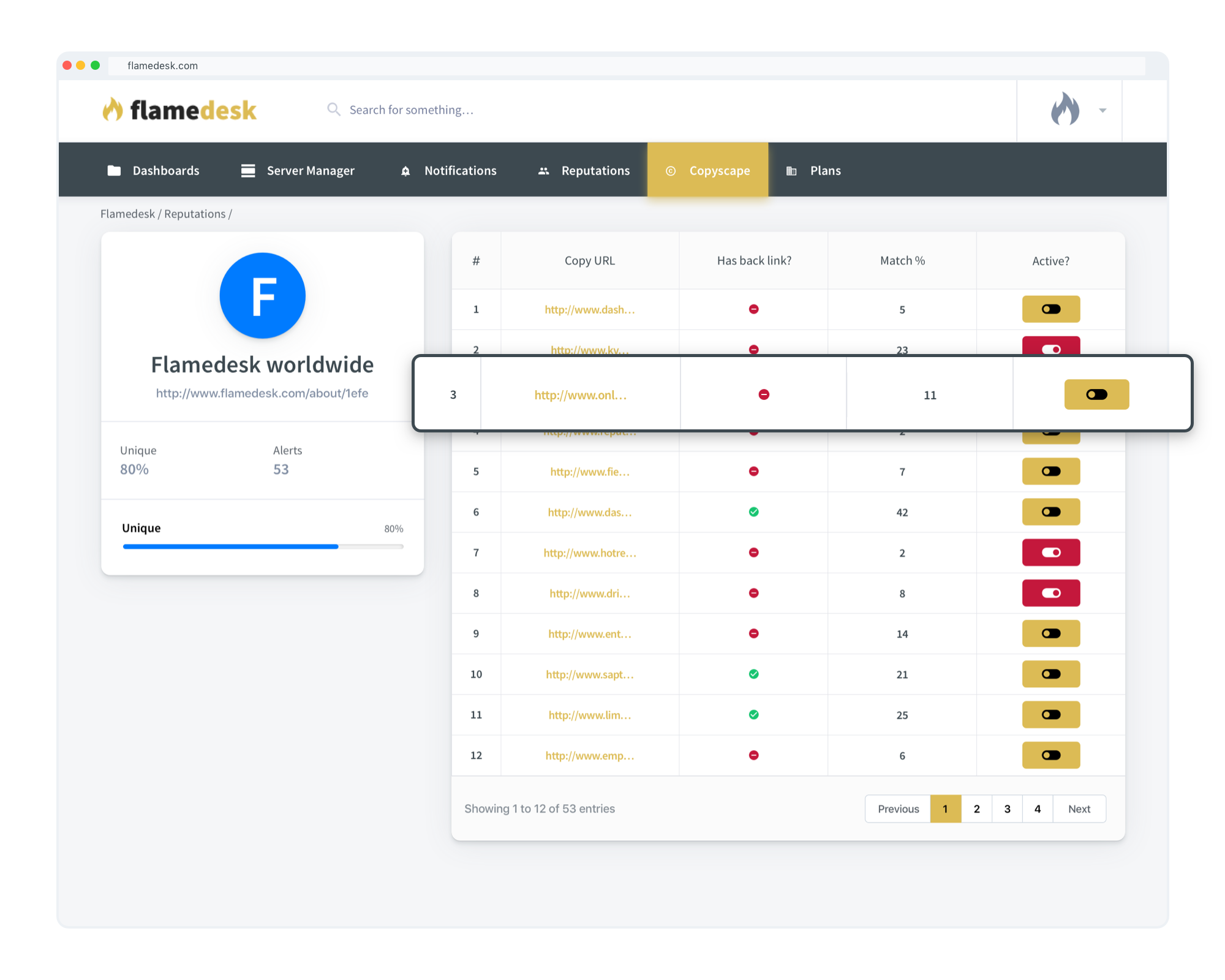
Task: Open the http://www.onl… copy URL
Action: click(581, 395)
